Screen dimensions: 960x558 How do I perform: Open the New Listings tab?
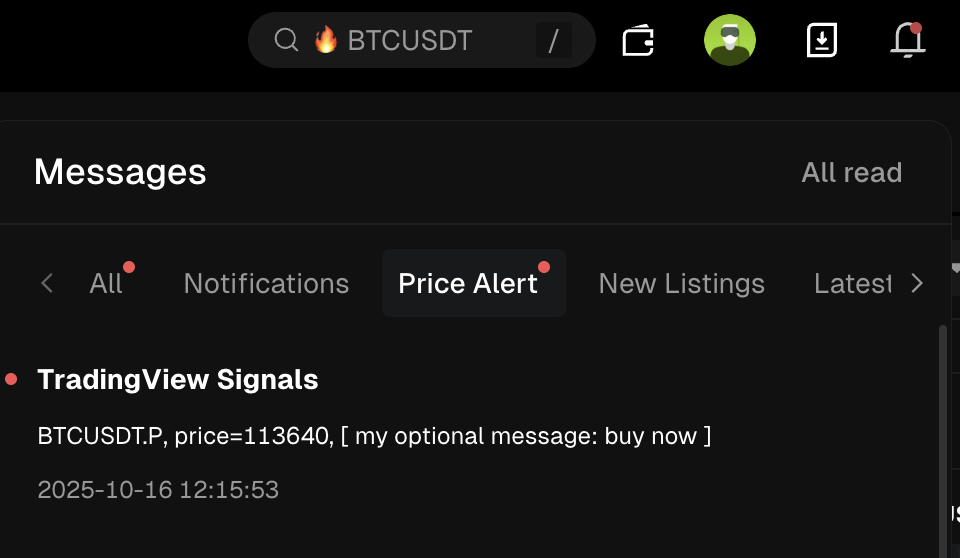pos(681,284)
